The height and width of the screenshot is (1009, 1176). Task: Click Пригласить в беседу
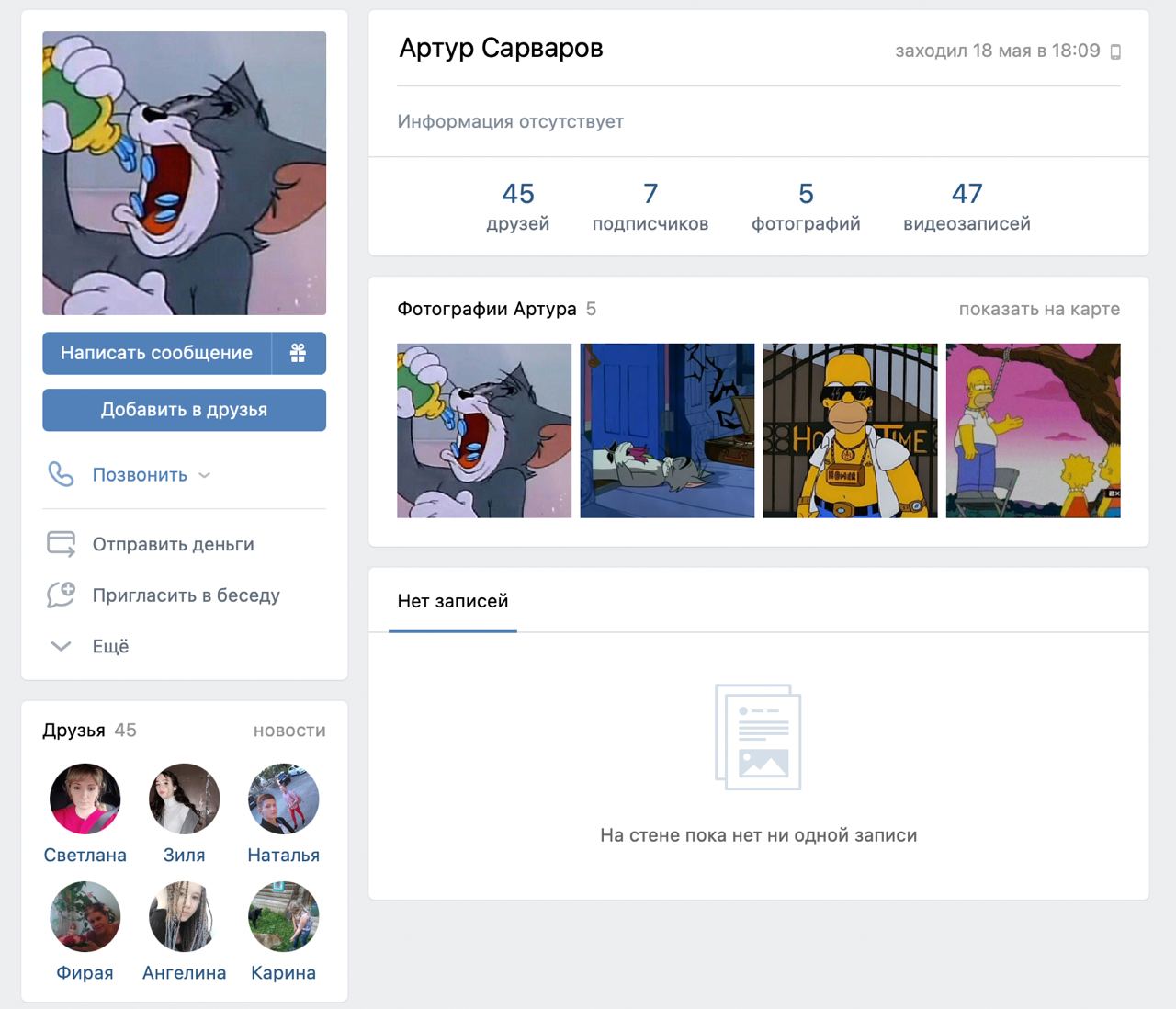187,595
